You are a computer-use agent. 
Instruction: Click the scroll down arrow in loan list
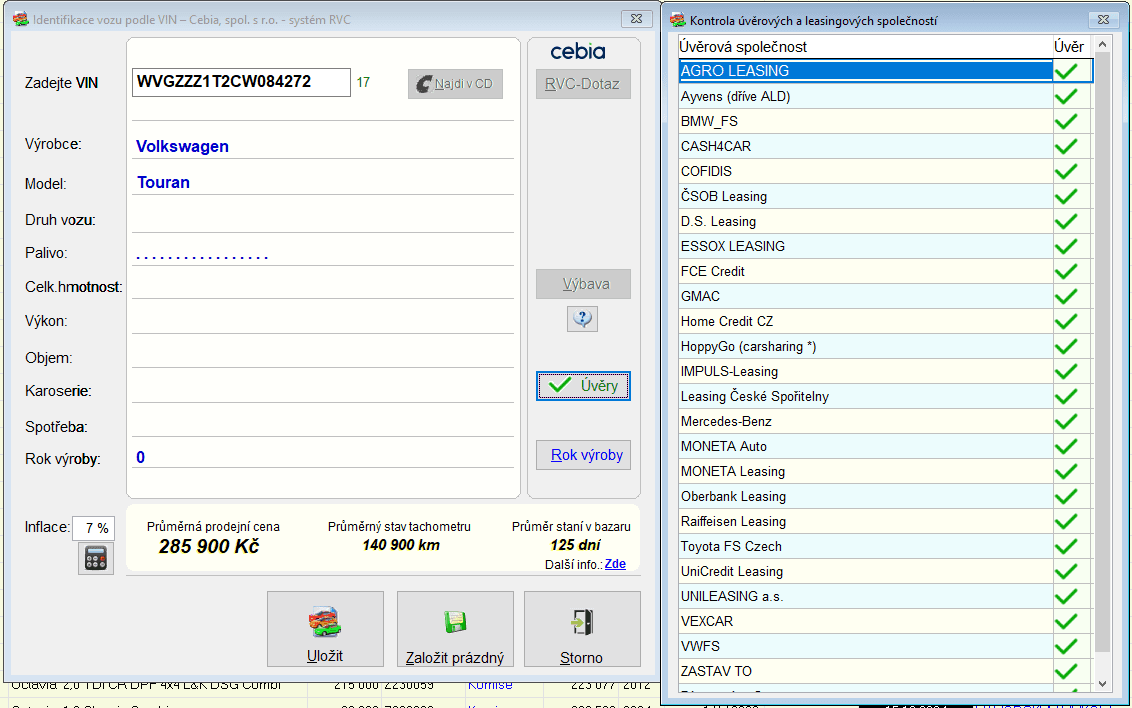[1102, 683]
